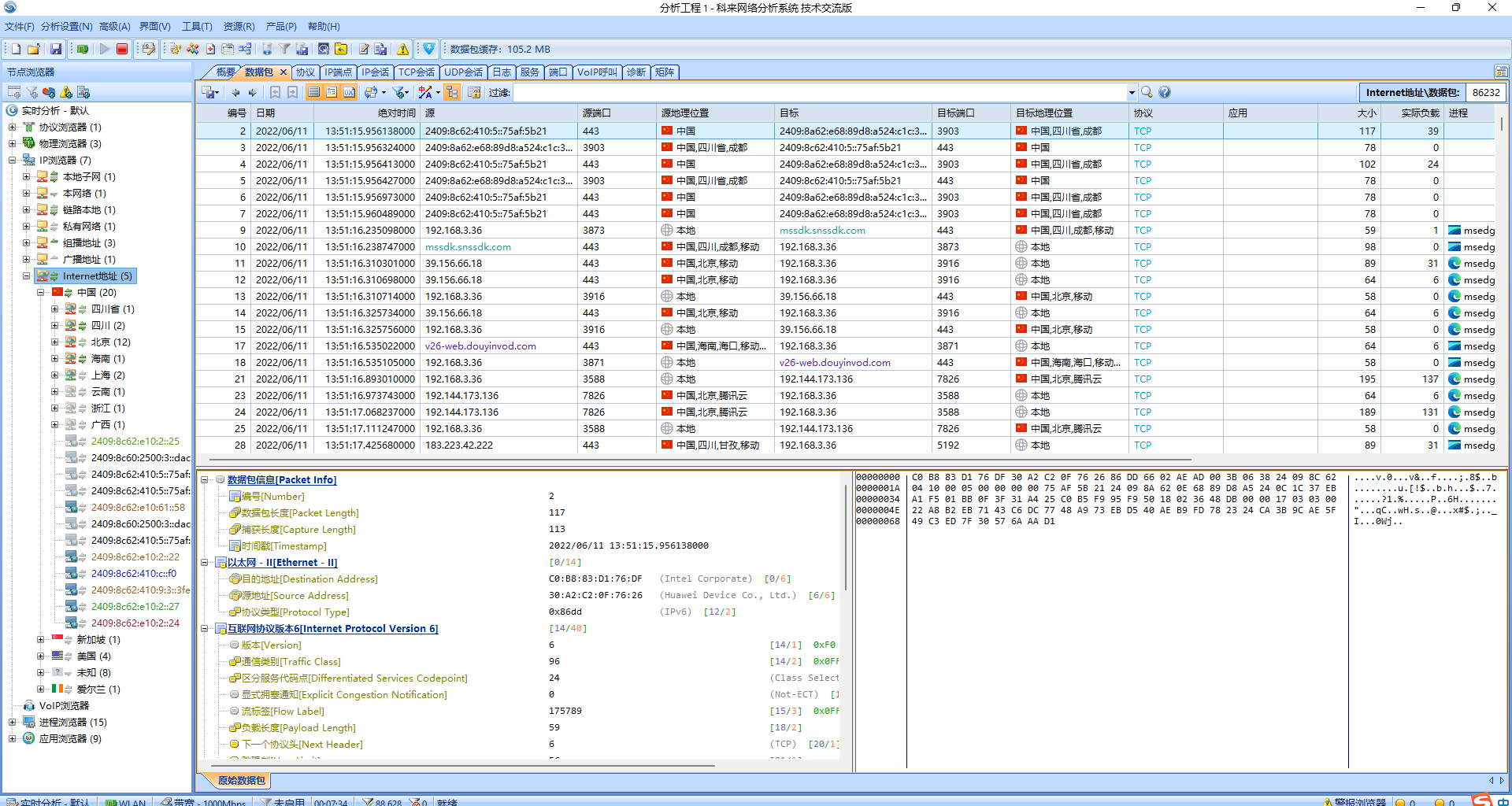Select the 上海 (2) tree item
The height and width of the screenshot is (806, 1512).
pyautogui.click(x=108, y=375)
